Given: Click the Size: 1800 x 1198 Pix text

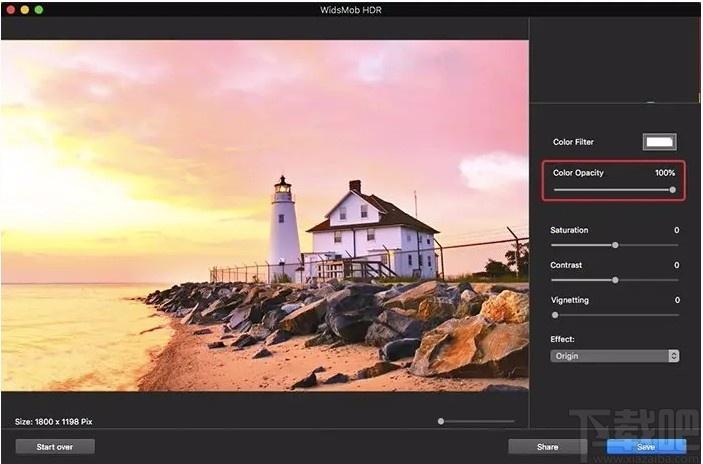Looking at the screenshot, I should pos(53,421).
